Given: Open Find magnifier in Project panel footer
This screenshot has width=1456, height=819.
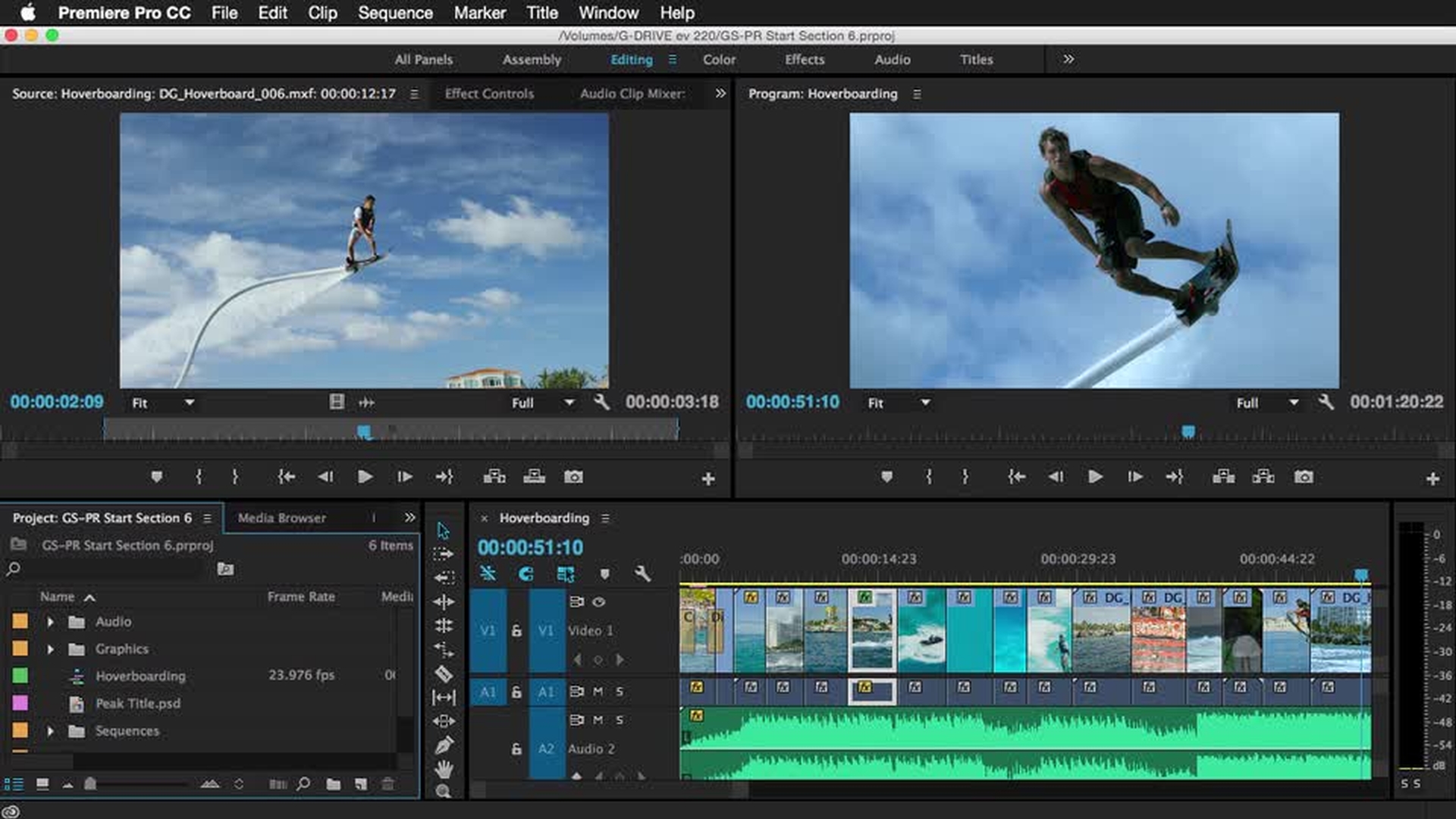Looking at the screenshot, I should click(303, 784).
